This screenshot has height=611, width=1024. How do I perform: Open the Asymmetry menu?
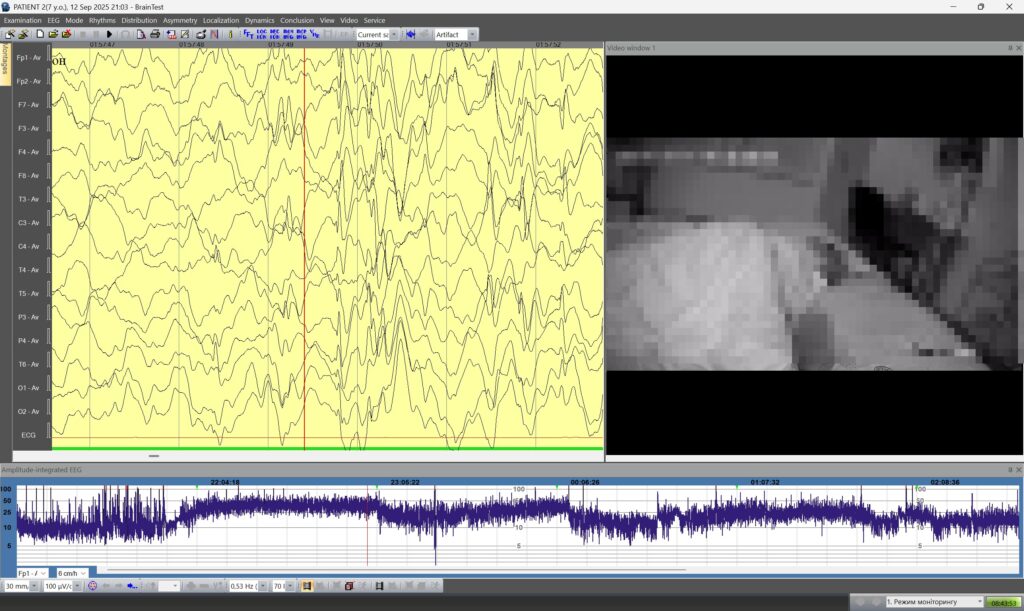click(180, 20)
